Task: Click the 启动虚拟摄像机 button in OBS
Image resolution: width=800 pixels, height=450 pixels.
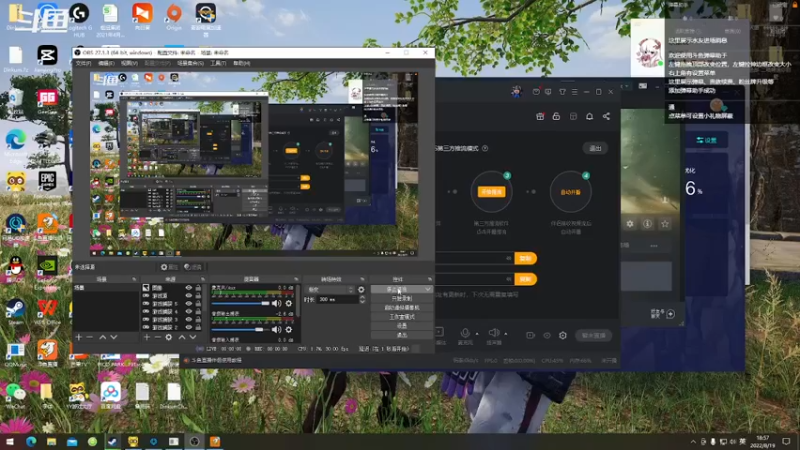Action: 402,308
